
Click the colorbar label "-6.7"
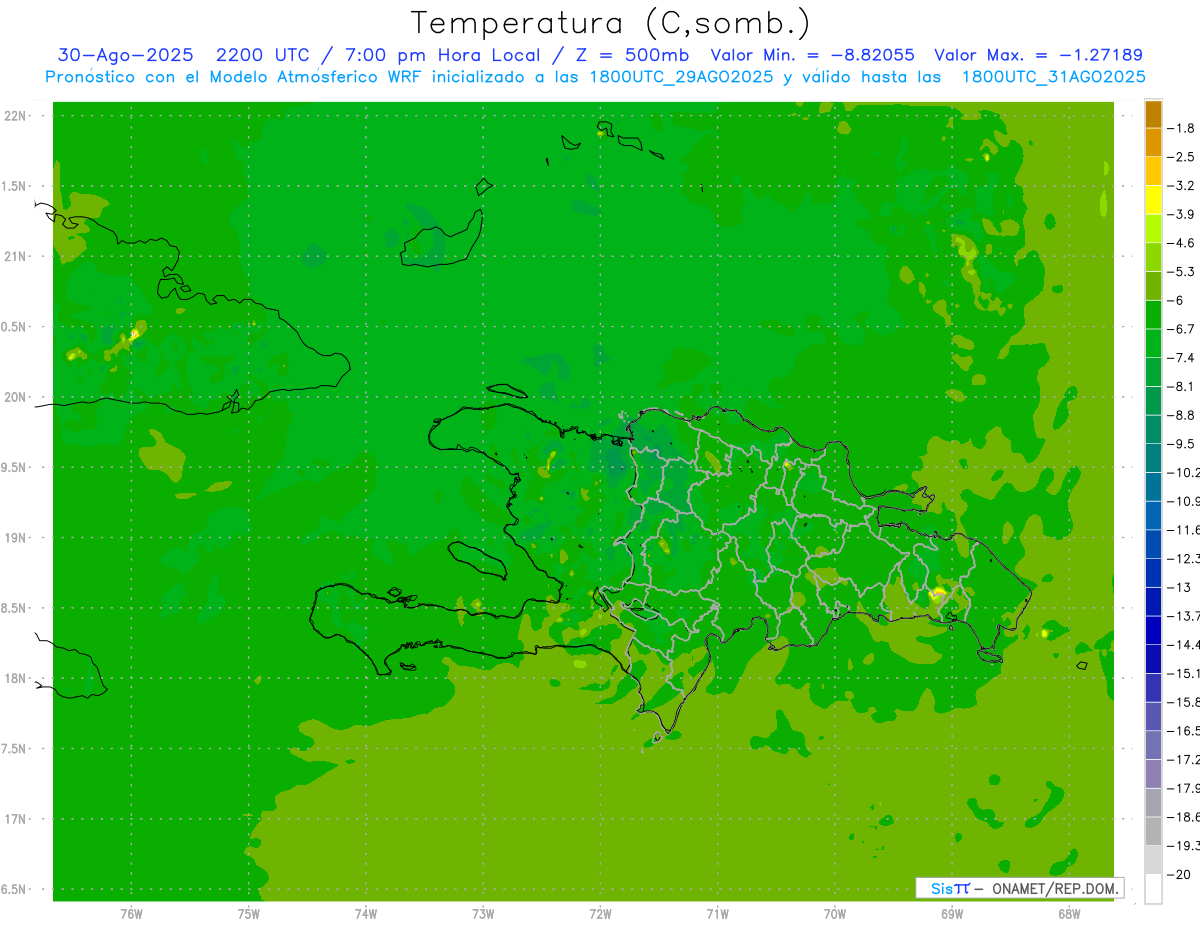point(1181,329)
